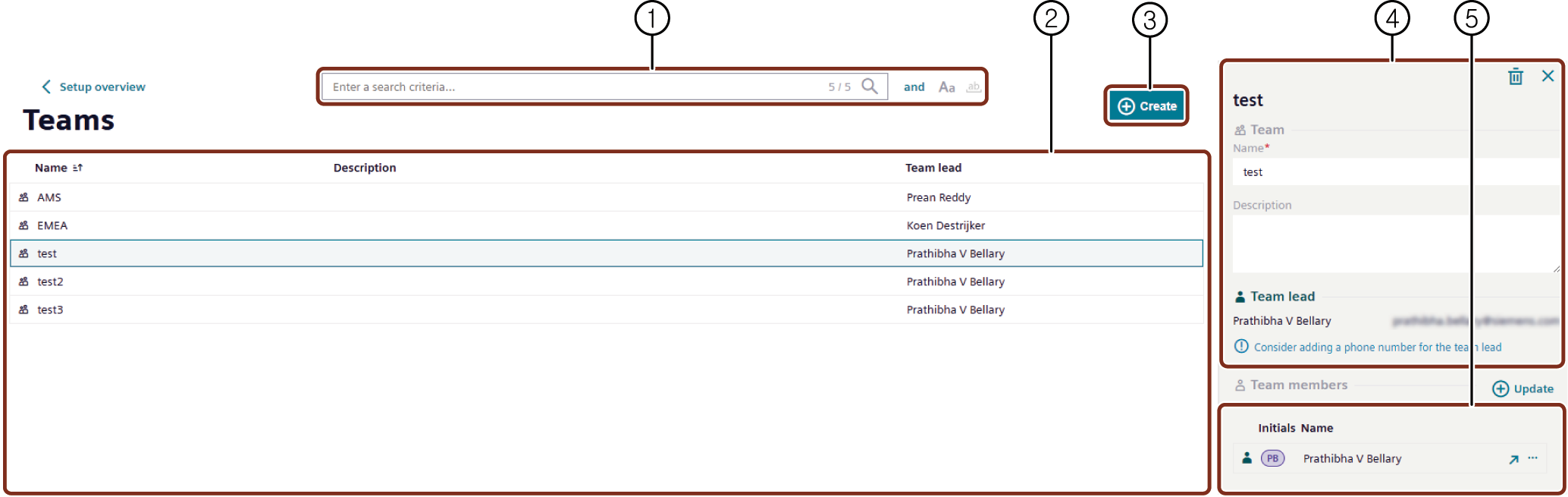
Task: Close the test team details panel
Action: (1548, 76)
